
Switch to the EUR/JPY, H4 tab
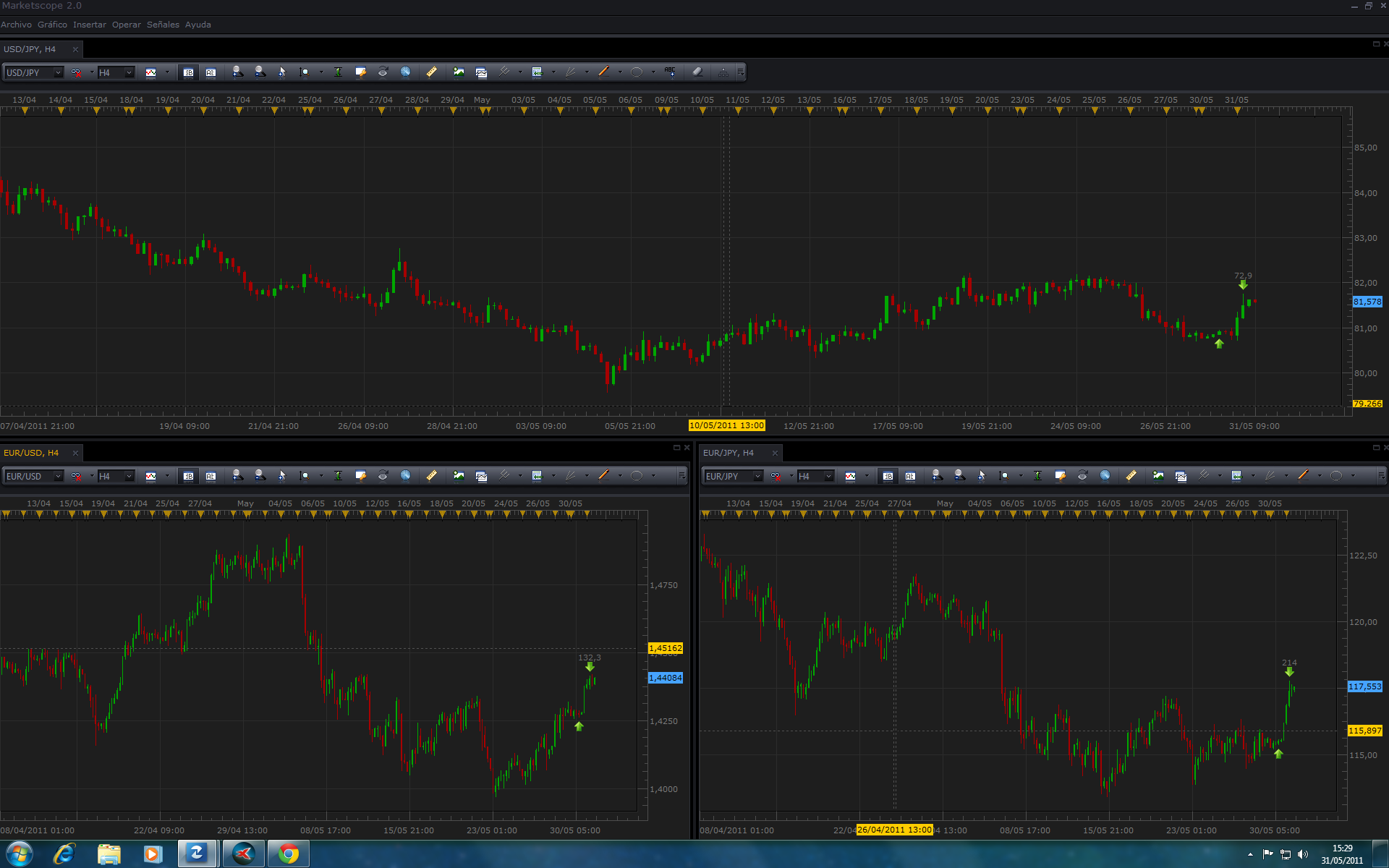click(729, 453)
